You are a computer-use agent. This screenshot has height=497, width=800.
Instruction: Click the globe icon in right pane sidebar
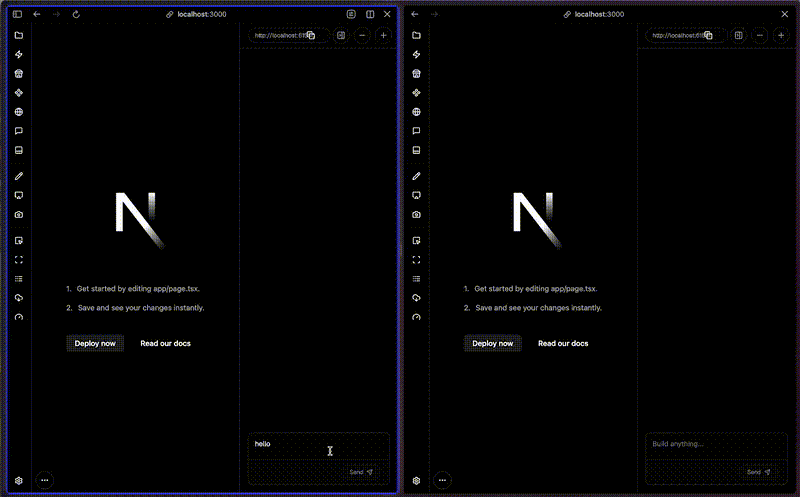point(416,112)
